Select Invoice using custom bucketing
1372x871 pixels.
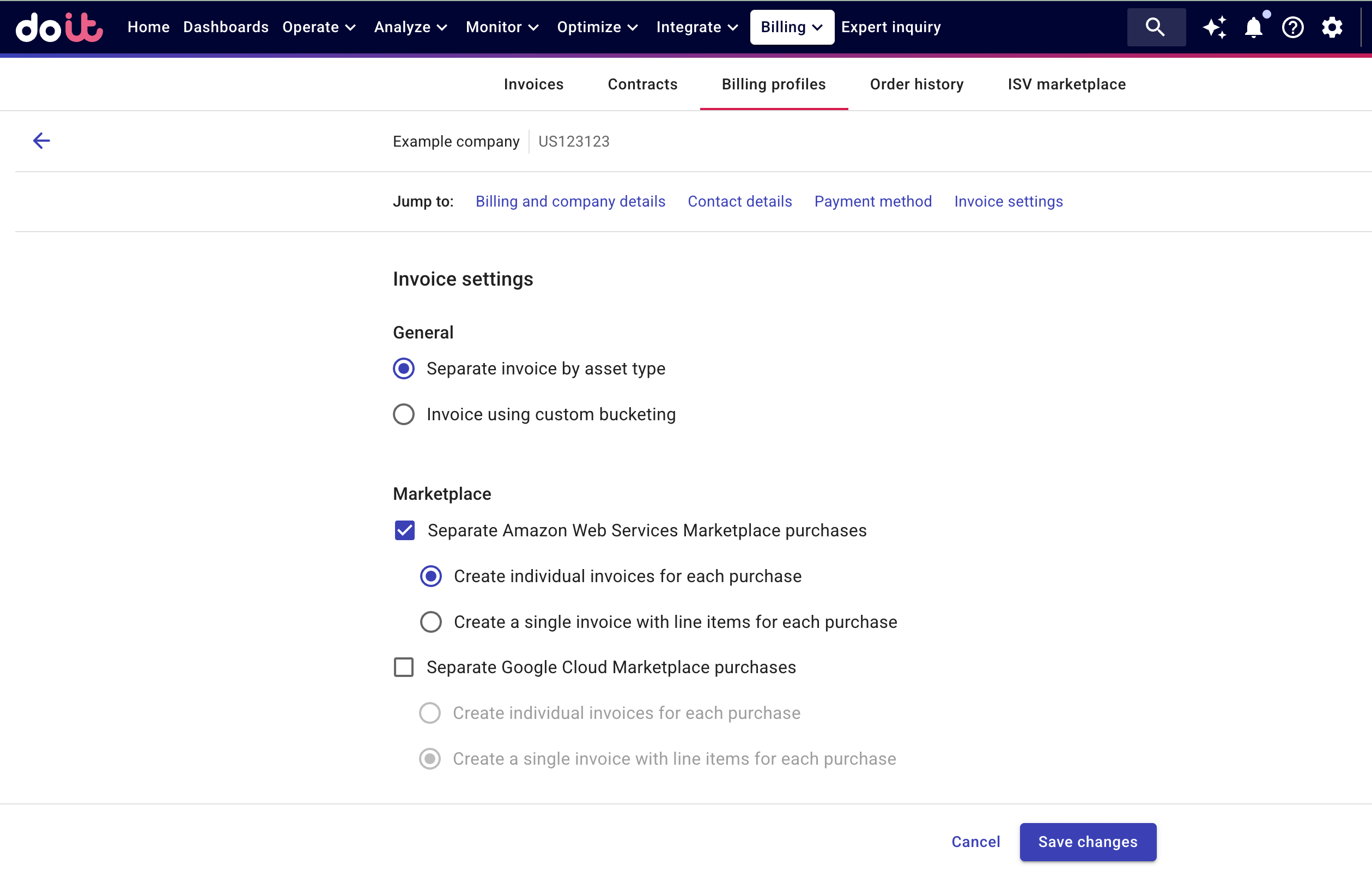[403, 414]
